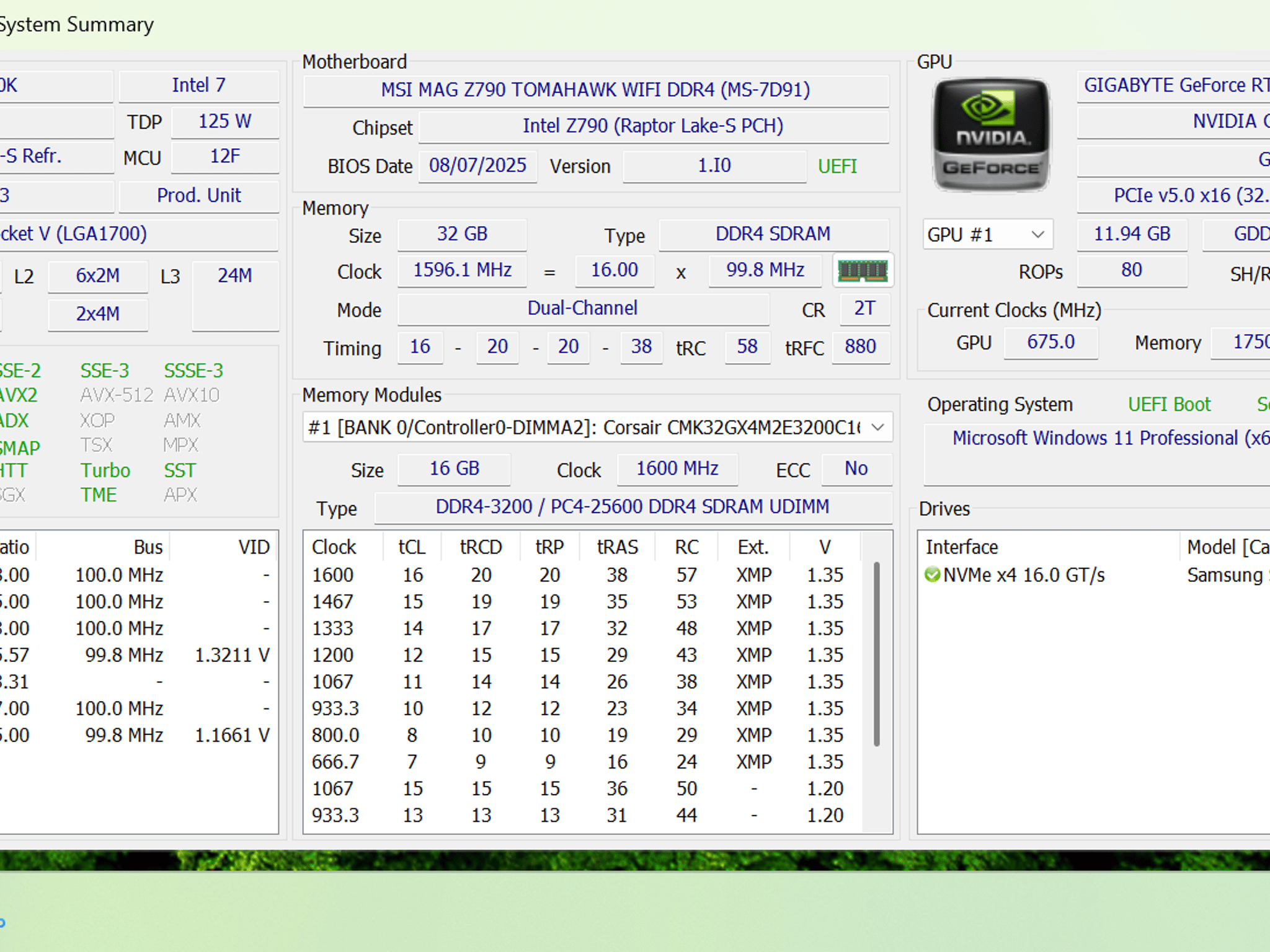Click the tRCD column header
This screenshot has width=1270, height=952.
click(481, 547)
